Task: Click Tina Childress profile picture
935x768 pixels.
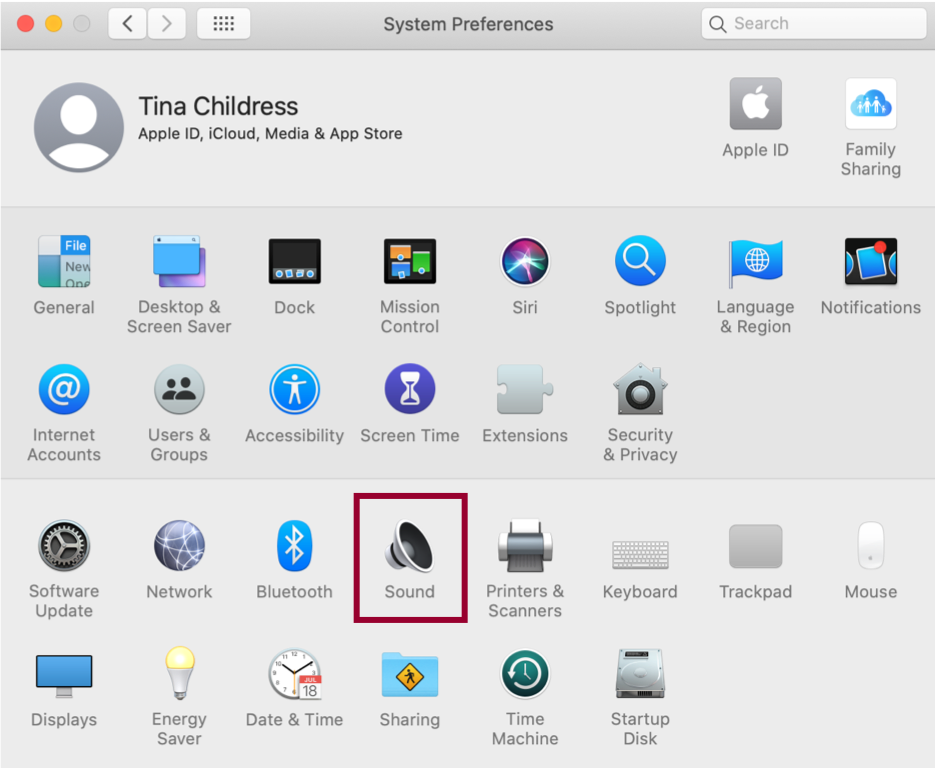Action: [x=79, y=127]
